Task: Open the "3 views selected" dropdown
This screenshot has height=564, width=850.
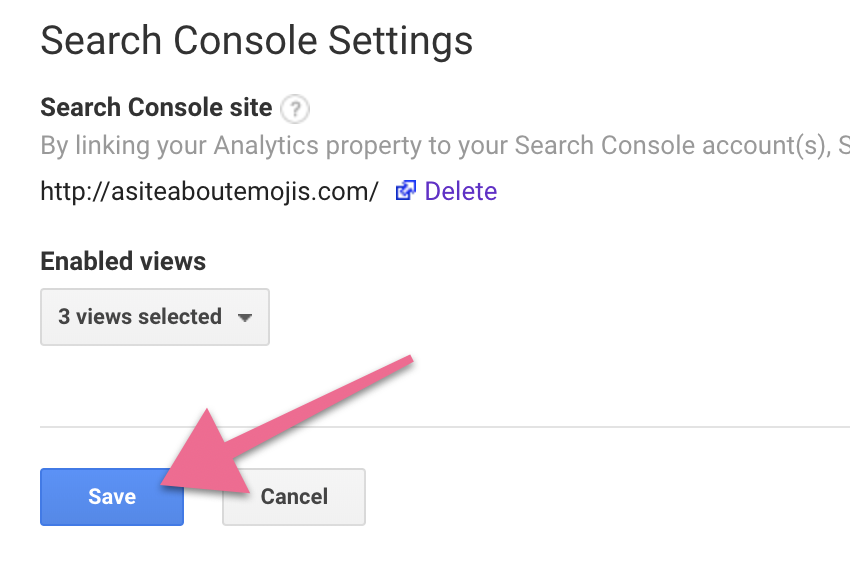Action: (155, 317)
